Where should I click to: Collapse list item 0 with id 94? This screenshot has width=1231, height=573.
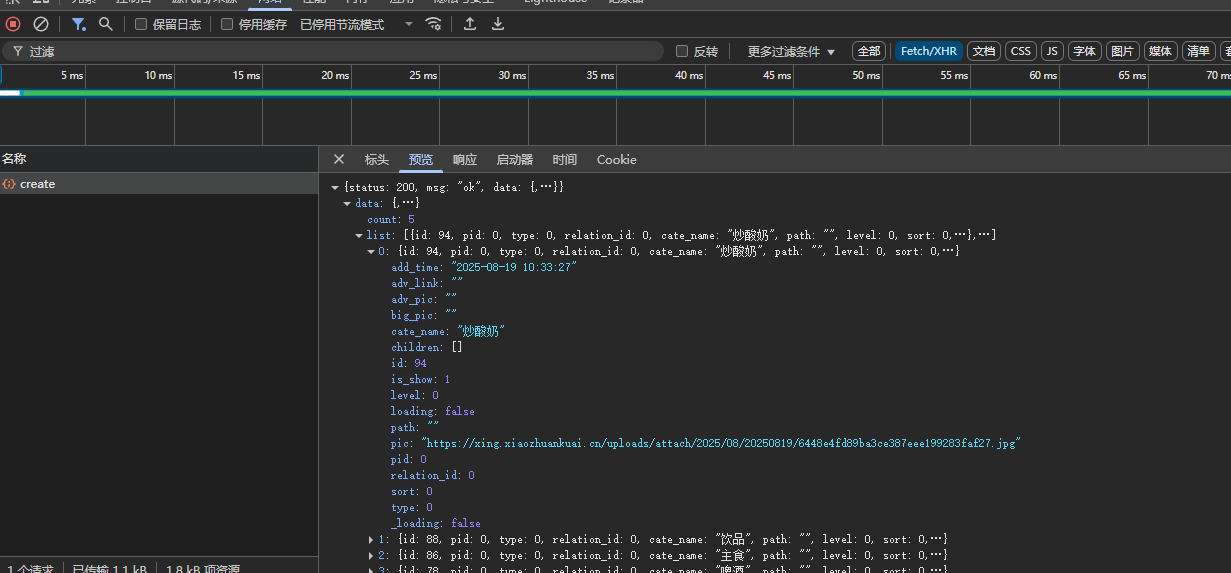pos(371,251)
